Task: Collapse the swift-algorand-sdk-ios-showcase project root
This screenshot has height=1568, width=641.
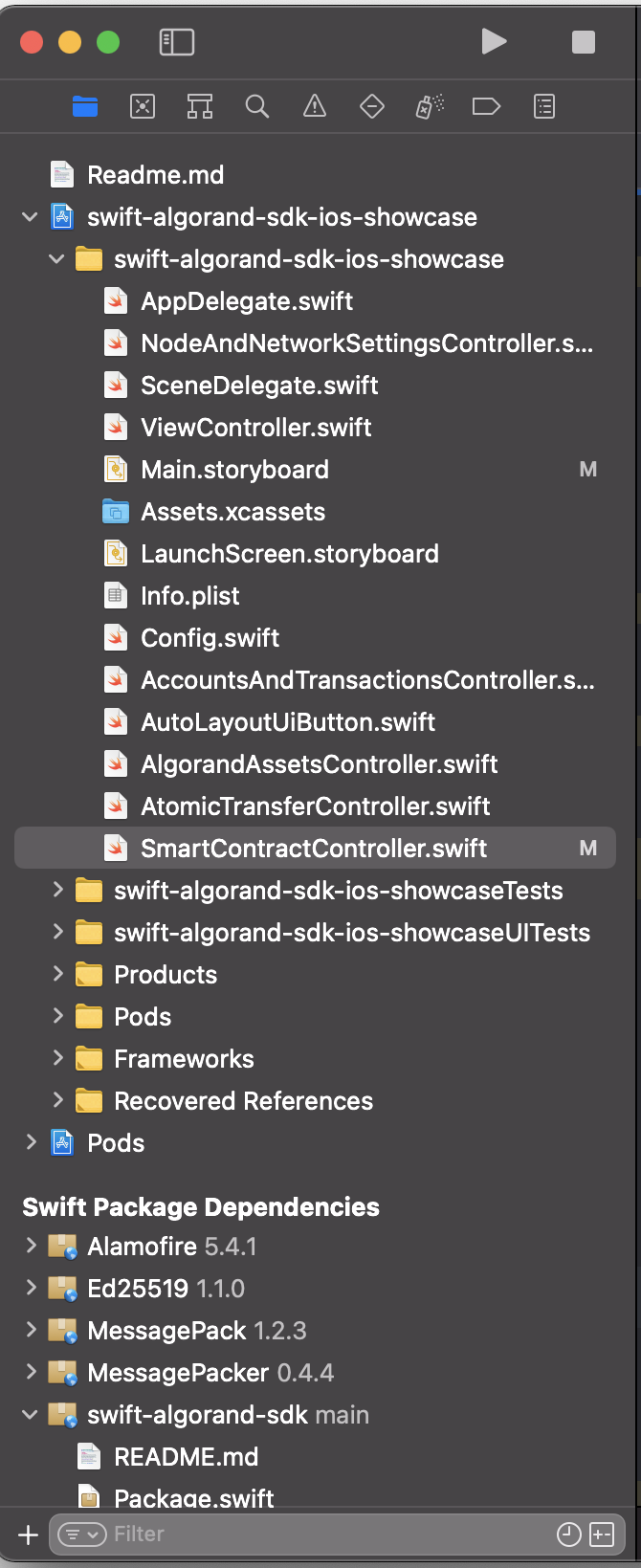Action: [31, 217]
